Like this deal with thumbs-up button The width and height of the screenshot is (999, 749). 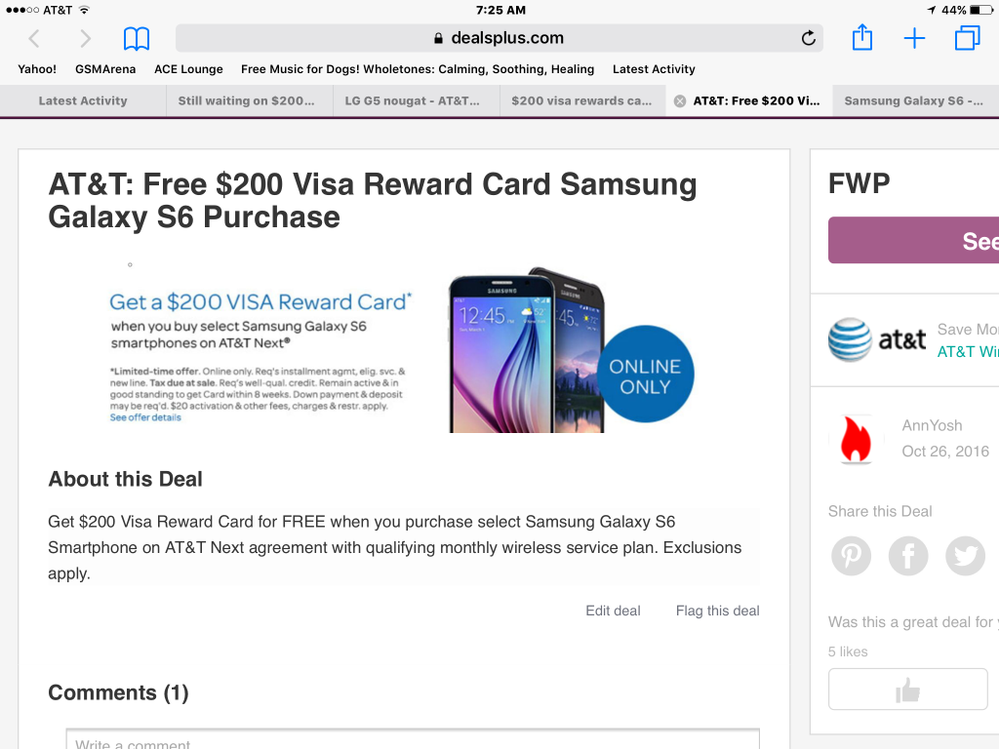(907, 689)
